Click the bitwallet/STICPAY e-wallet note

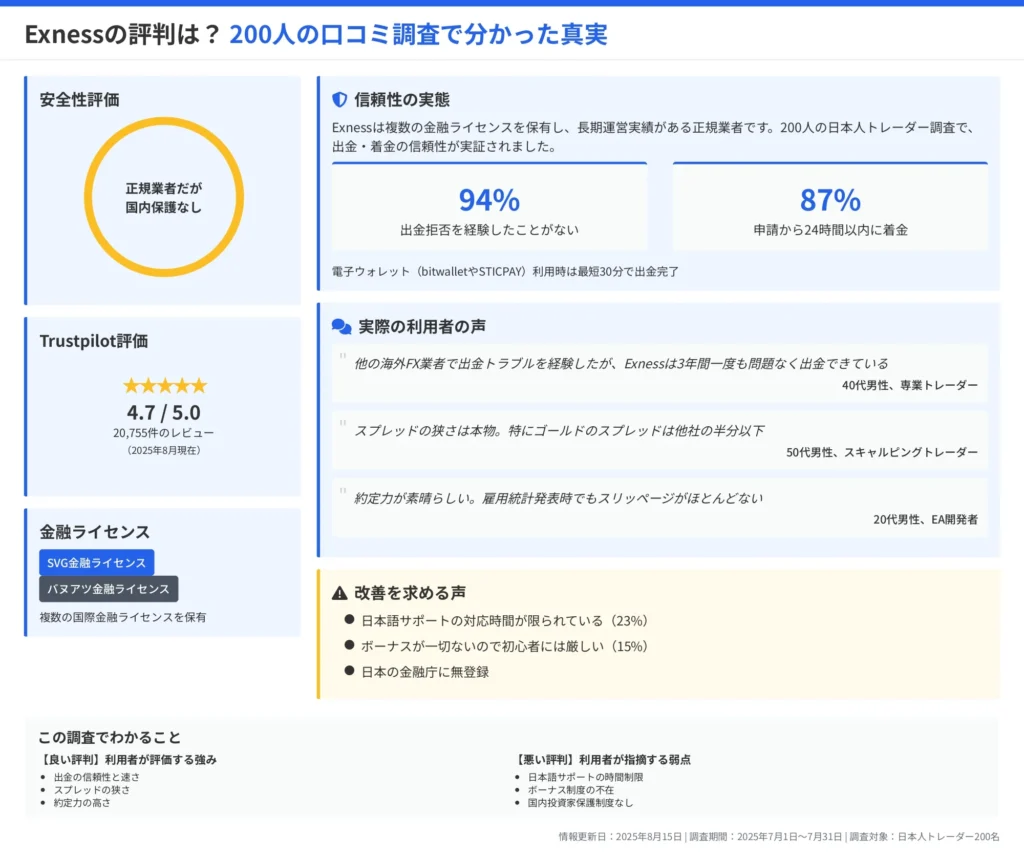[x=505, y=271]
